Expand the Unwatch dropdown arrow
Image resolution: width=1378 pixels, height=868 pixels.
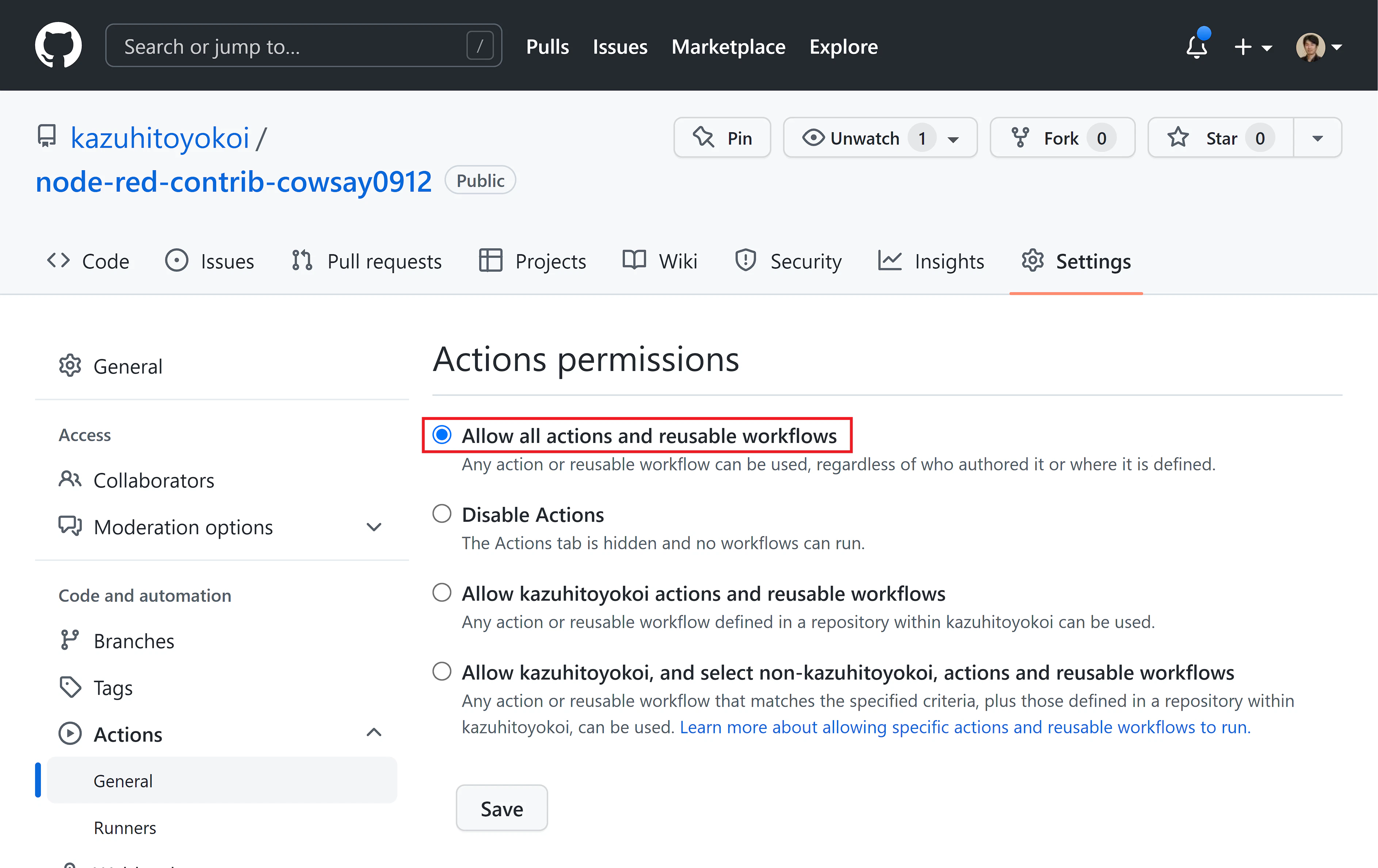point(953,139)
